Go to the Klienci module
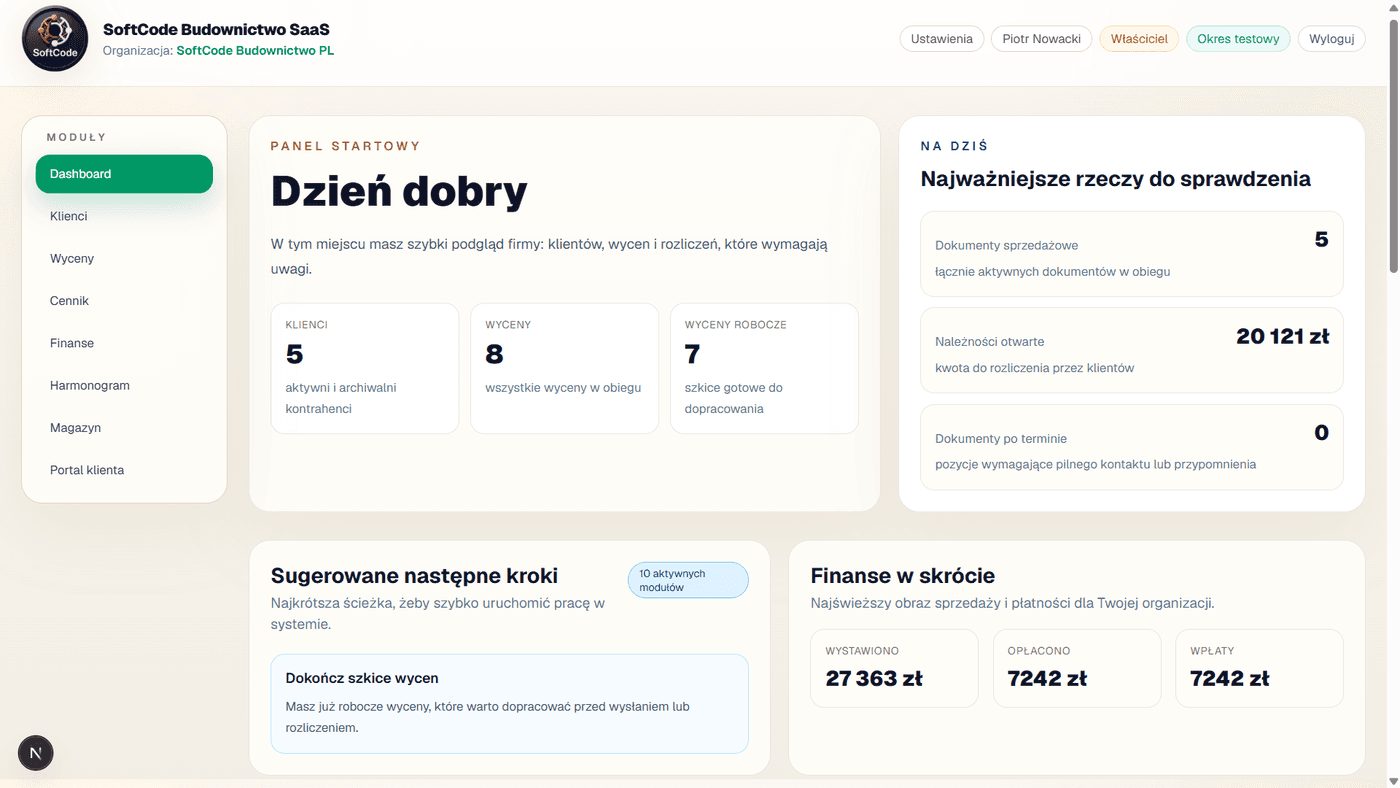The image size is (1400, 788). click(124, 216)
